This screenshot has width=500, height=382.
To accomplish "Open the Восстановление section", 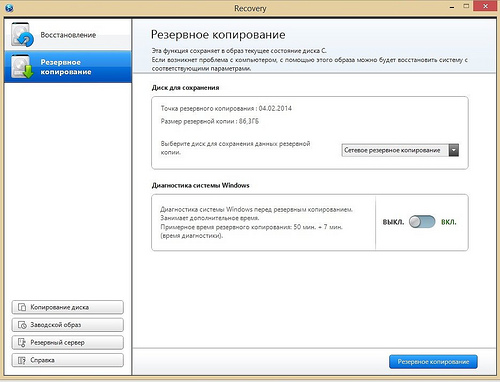I will pyautogui.click(x=68, y=35).
